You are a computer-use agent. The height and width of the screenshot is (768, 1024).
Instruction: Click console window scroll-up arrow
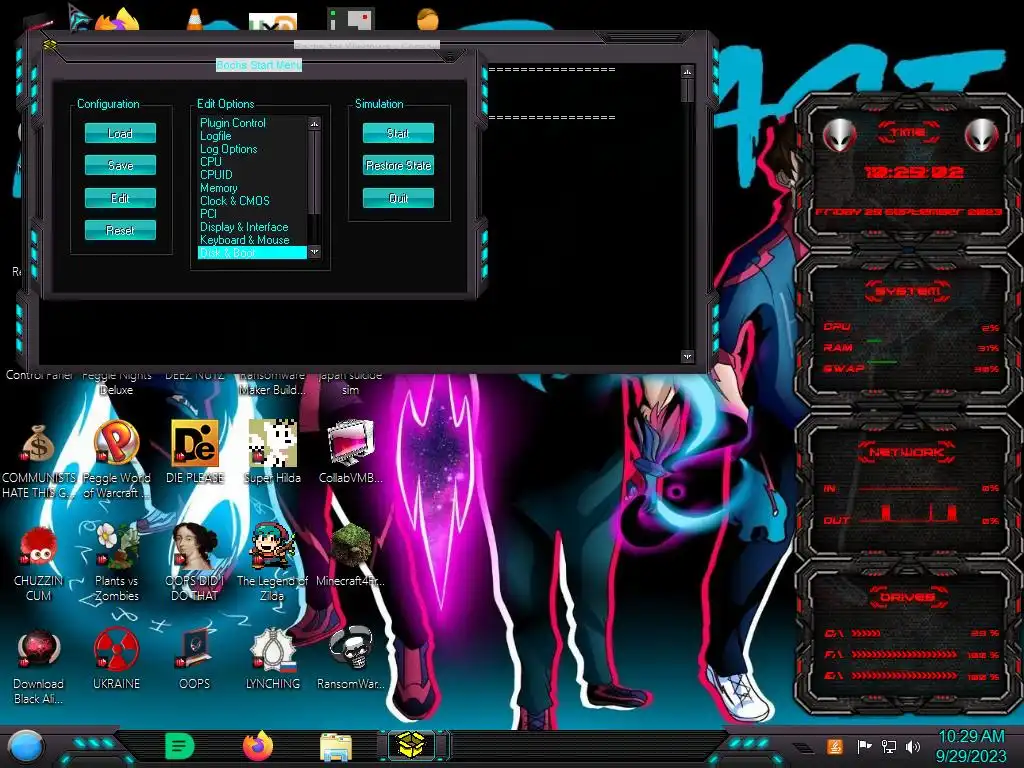pyautogui.click(x=687, y=72)
